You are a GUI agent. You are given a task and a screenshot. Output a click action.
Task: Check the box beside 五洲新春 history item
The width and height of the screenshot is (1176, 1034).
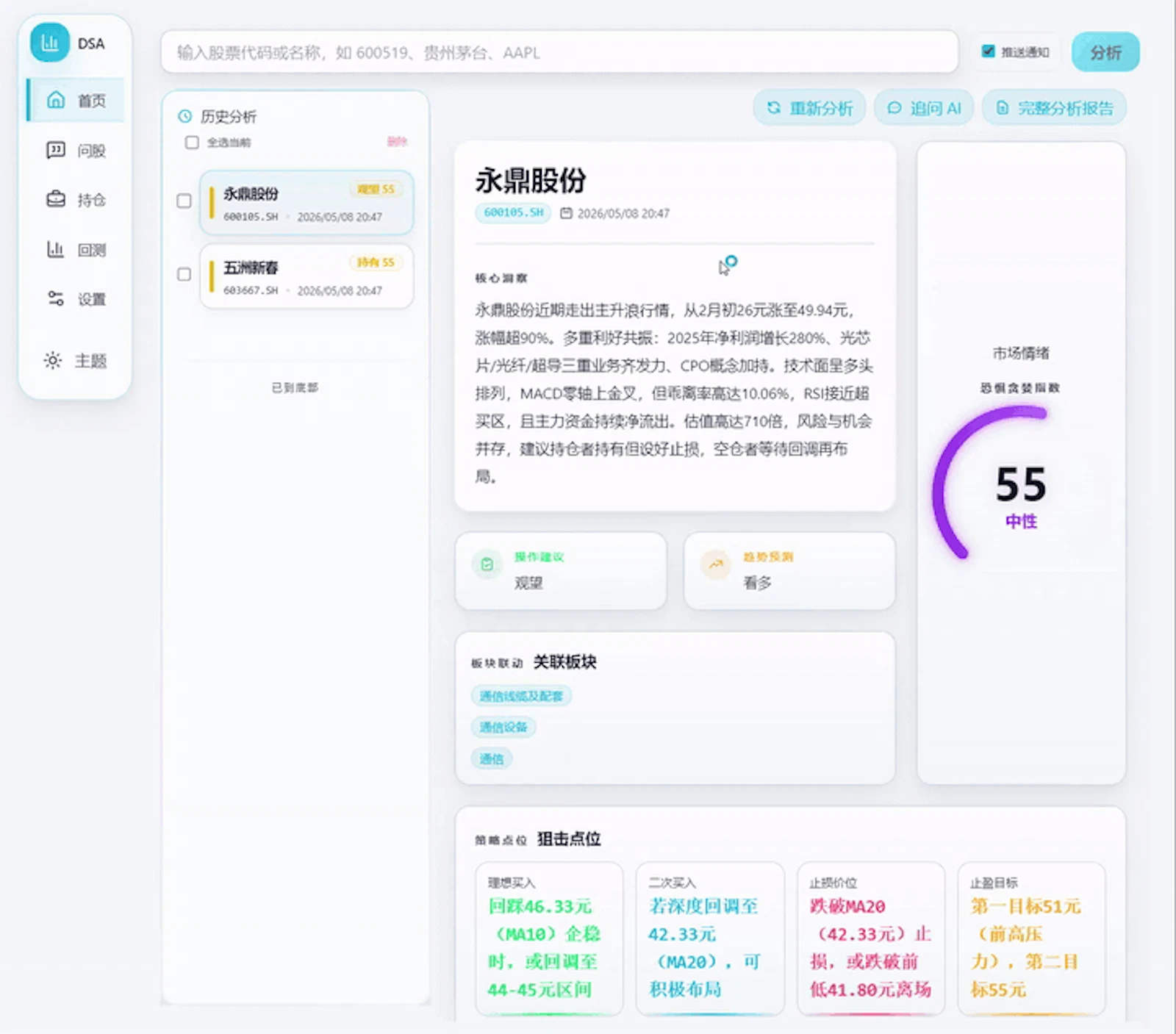184,274
